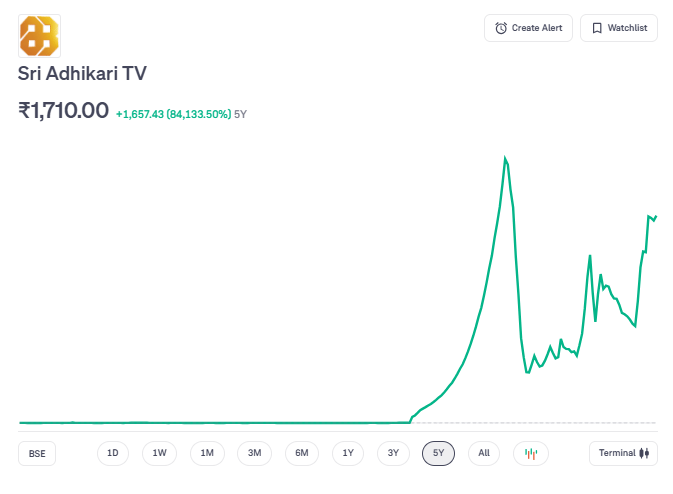673x494 pixels.
Task: Switch chart to 6M range
Action: click(x=301, y=453)
